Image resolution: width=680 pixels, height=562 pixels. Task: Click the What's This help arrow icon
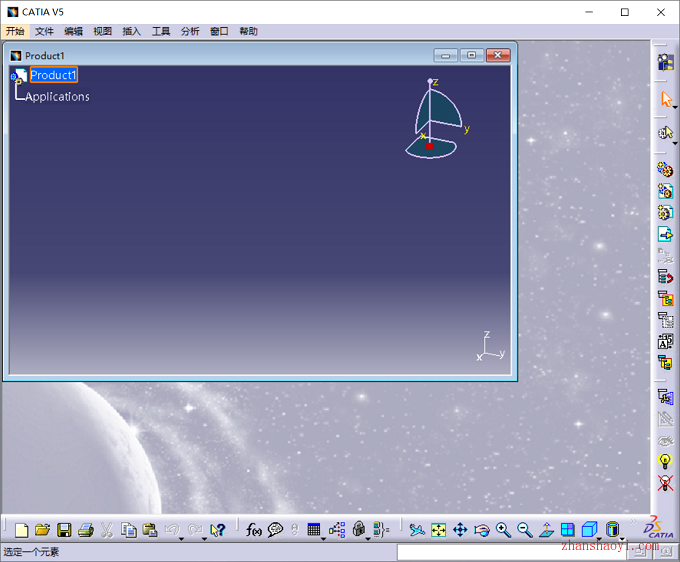218,530
